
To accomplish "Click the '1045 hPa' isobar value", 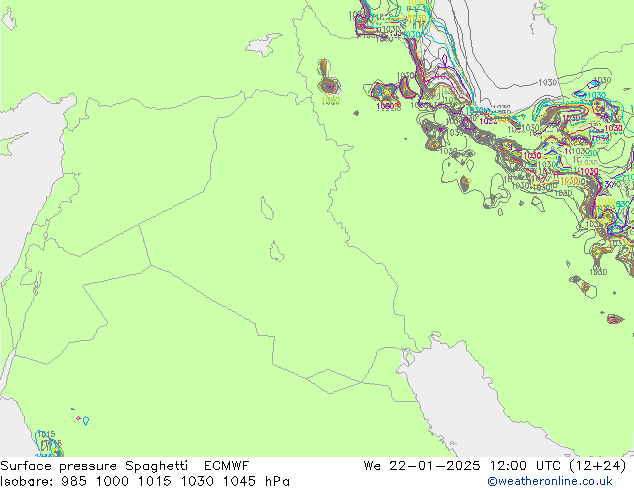I will (x=256, y=481).
